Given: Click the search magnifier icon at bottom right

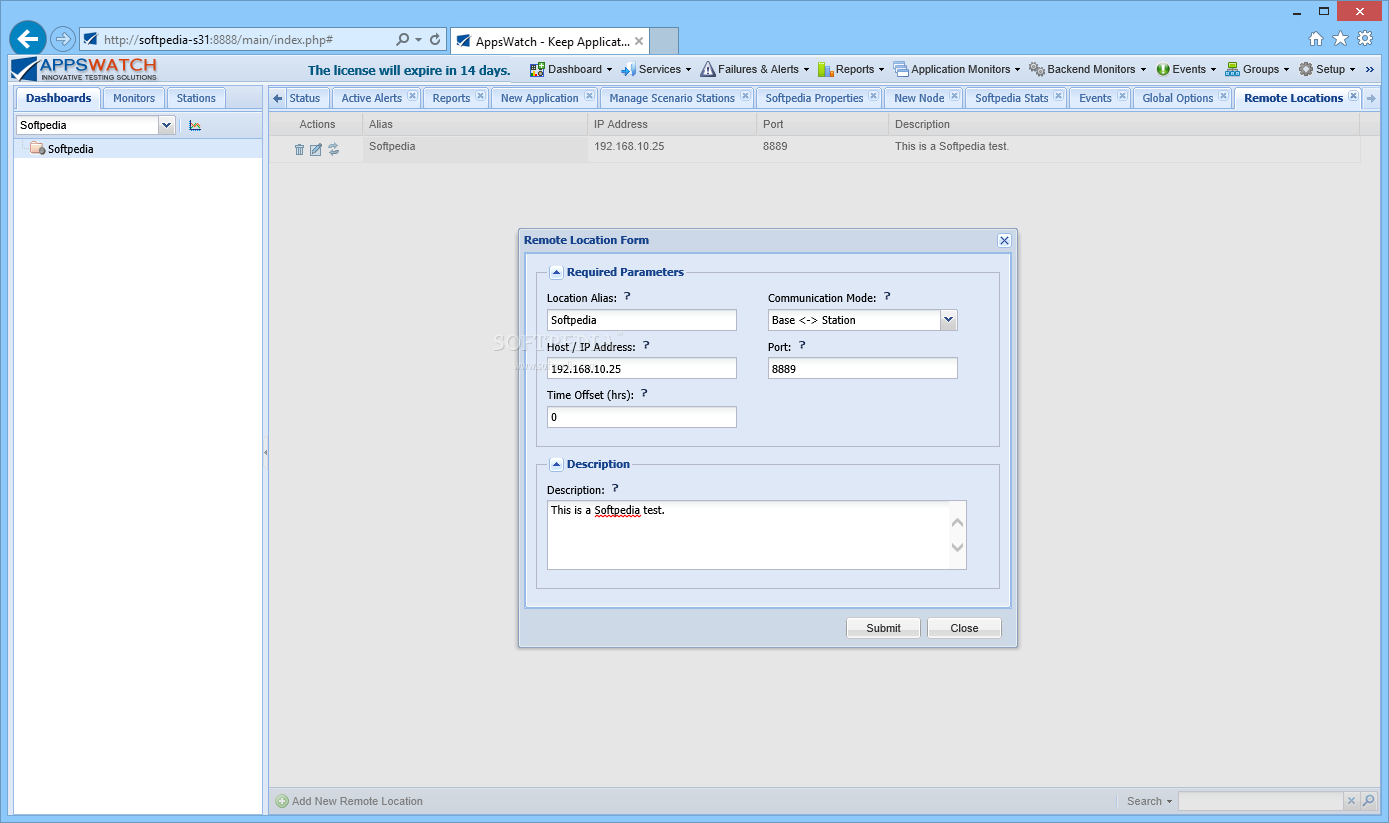Looking at the screenshot, I should pyautogui.click(x=1369, y=801).
